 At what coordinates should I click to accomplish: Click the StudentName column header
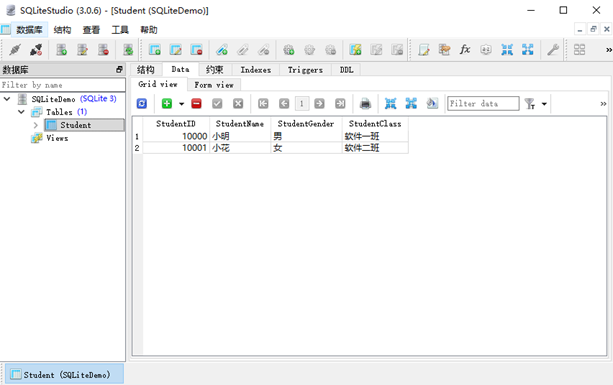tap(240, 124)
